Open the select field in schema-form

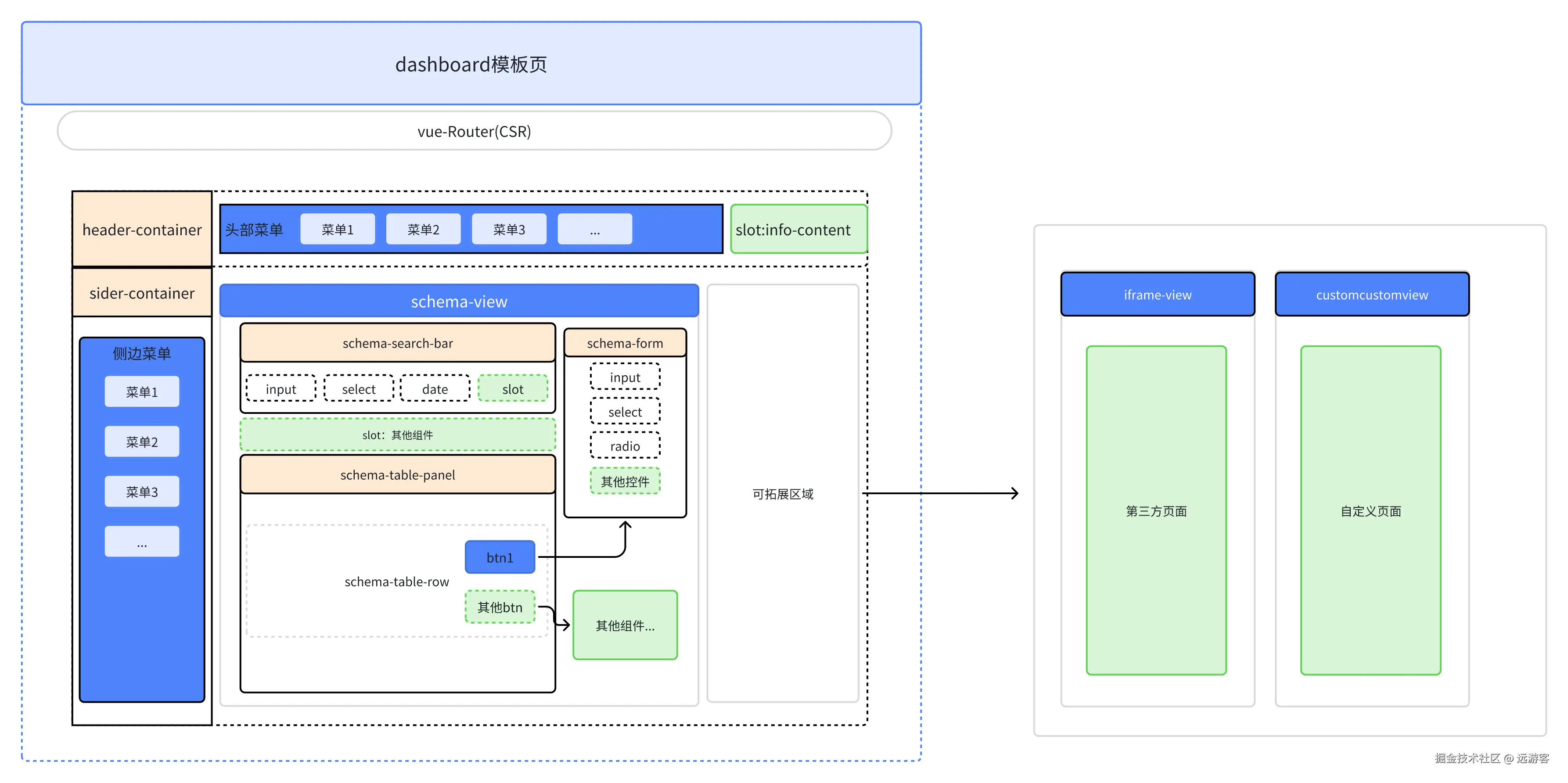625,412
